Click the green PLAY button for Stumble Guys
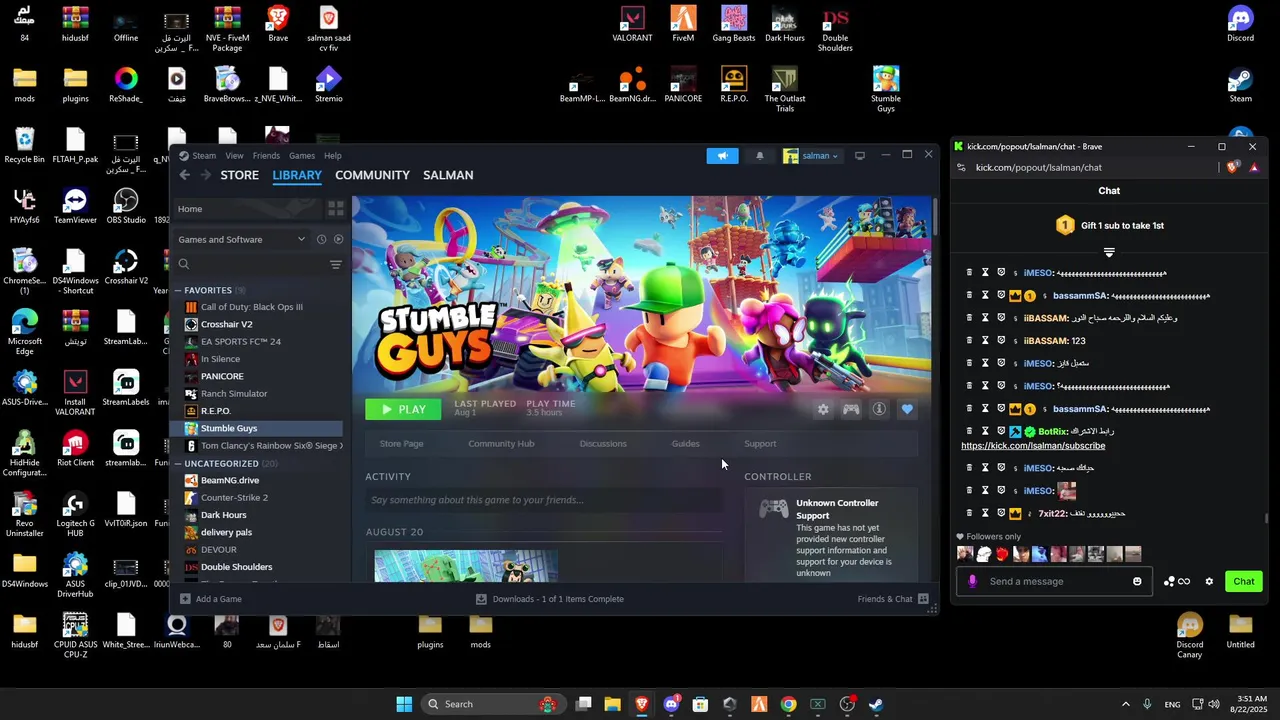Screen dimensions: 1280x720 tap(403, 409)
